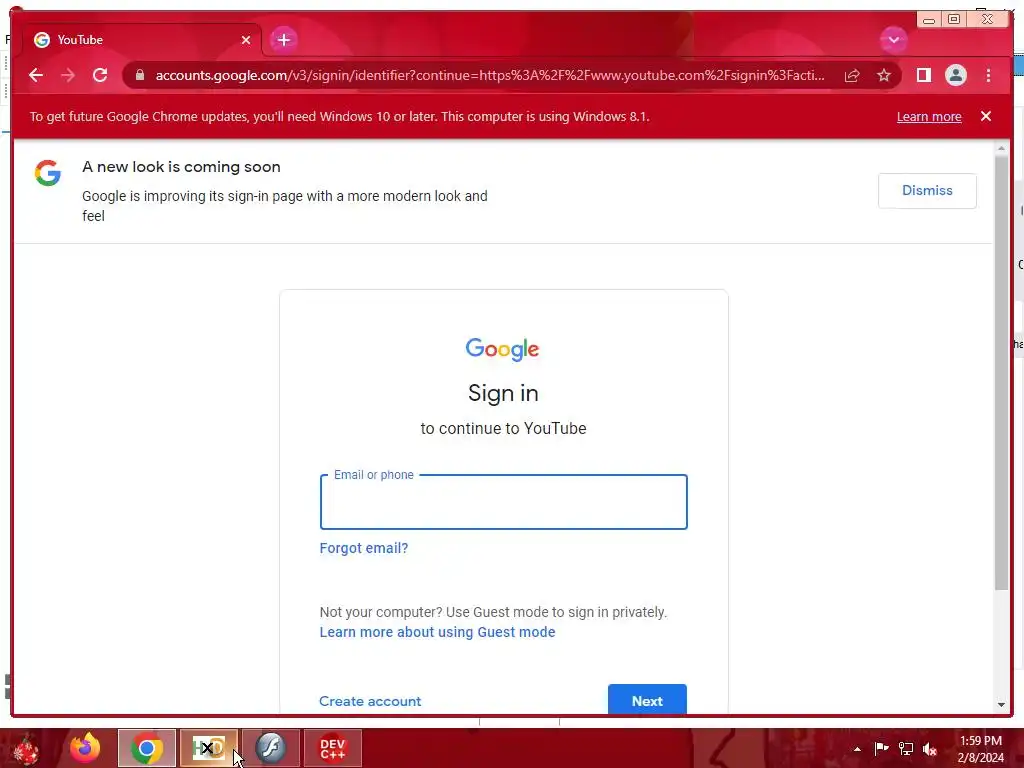Viewport: 1024px width, 768px height.
Task: Focus the Email or phone field
Action: pyautogui.click(x=504, y=502)
